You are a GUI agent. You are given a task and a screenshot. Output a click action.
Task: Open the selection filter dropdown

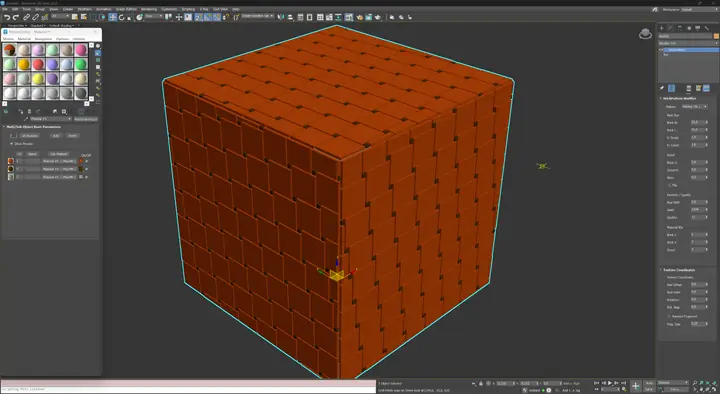pos(60,16)
